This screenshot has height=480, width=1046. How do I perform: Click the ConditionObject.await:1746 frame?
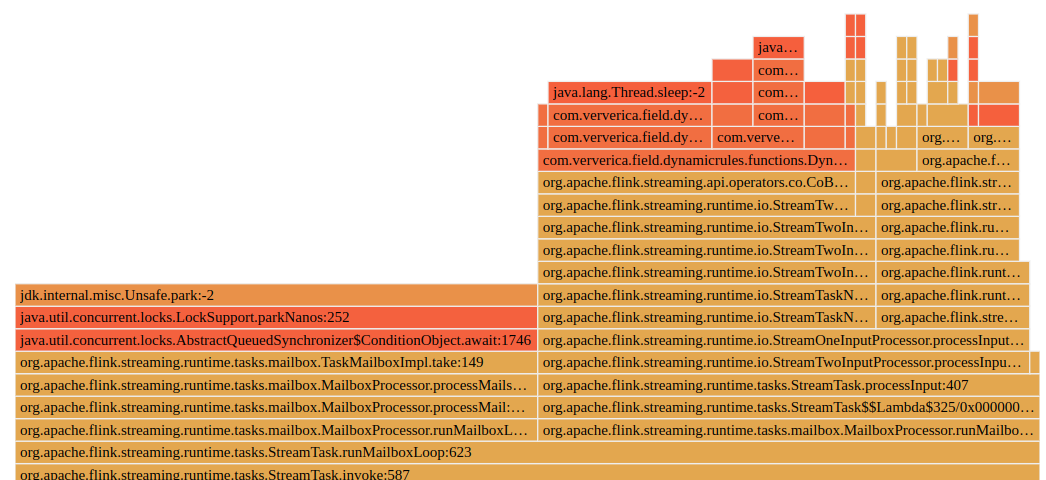coord(276,340)
